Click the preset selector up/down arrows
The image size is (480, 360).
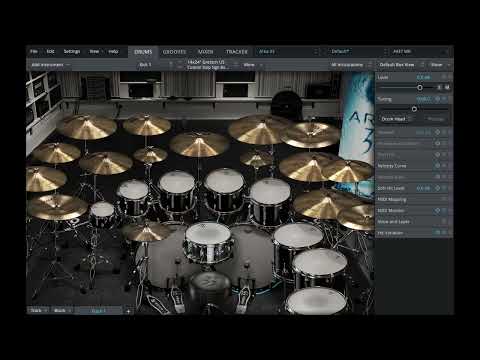[x=386, y=52]
